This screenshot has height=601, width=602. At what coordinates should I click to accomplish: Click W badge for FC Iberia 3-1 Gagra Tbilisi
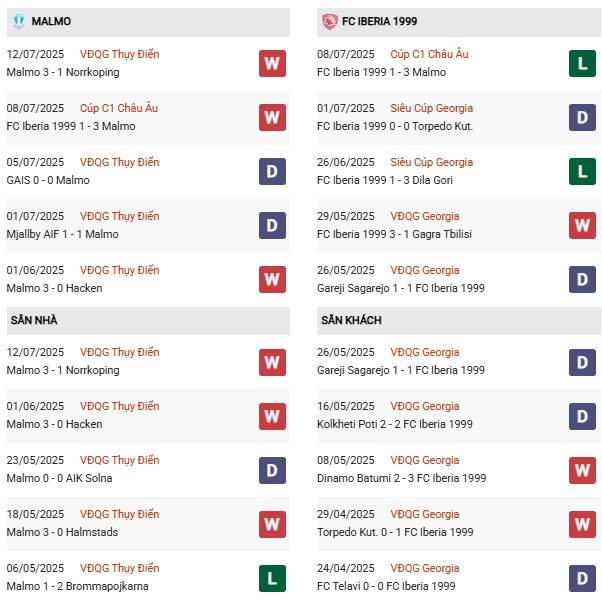point(582,225)
